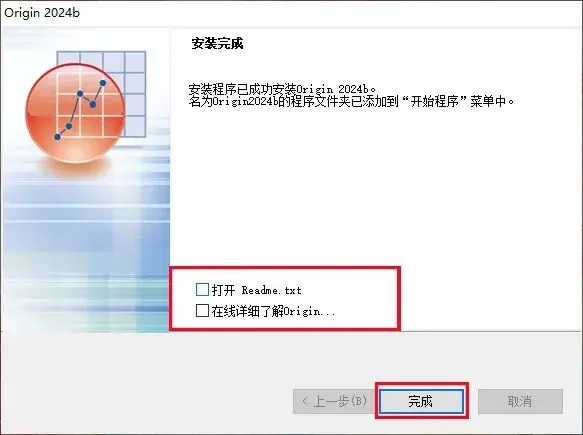Click the 打开 Readme.txt label text
The image size is (583, 435).
257,290
